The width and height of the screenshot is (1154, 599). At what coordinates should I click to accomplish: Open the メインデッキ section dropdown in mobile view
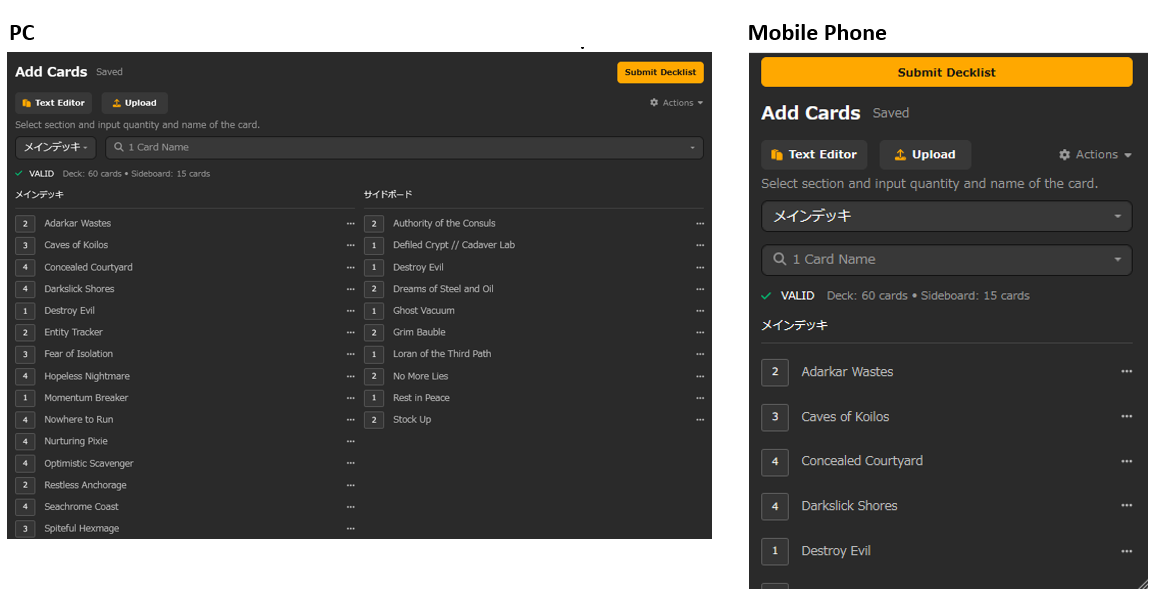[946, 216]
